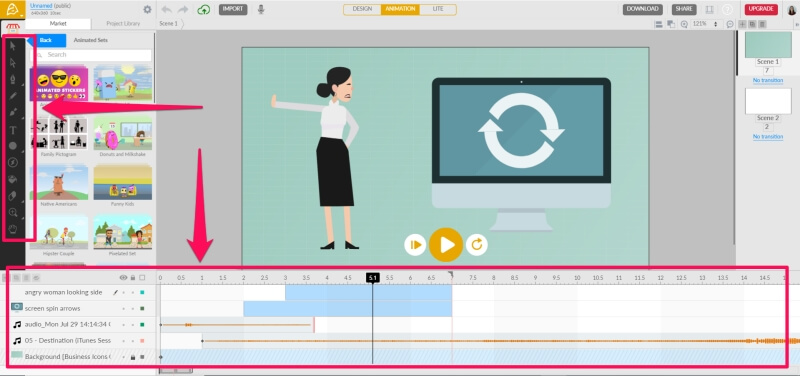The height and width of the screenshot is (376, 800).
Task: Click the large orange Play button on canvas
Action: pyautogui.click(x=446, y=245)
